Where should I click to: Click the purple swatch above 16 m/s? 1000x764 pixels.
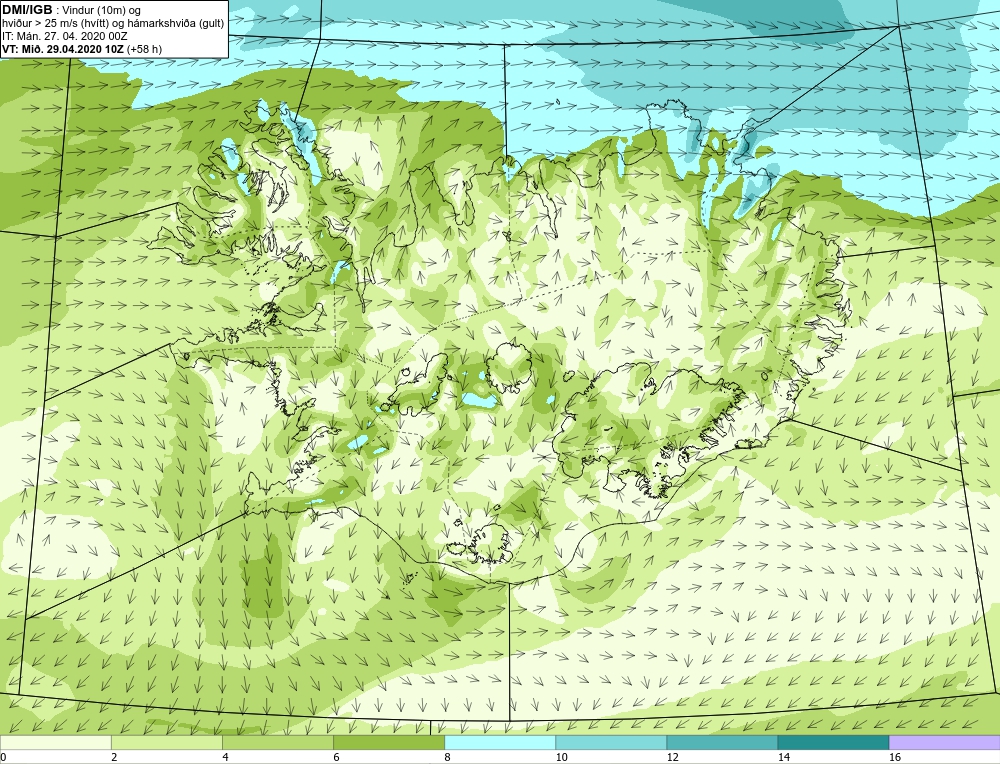pos(945,742)
